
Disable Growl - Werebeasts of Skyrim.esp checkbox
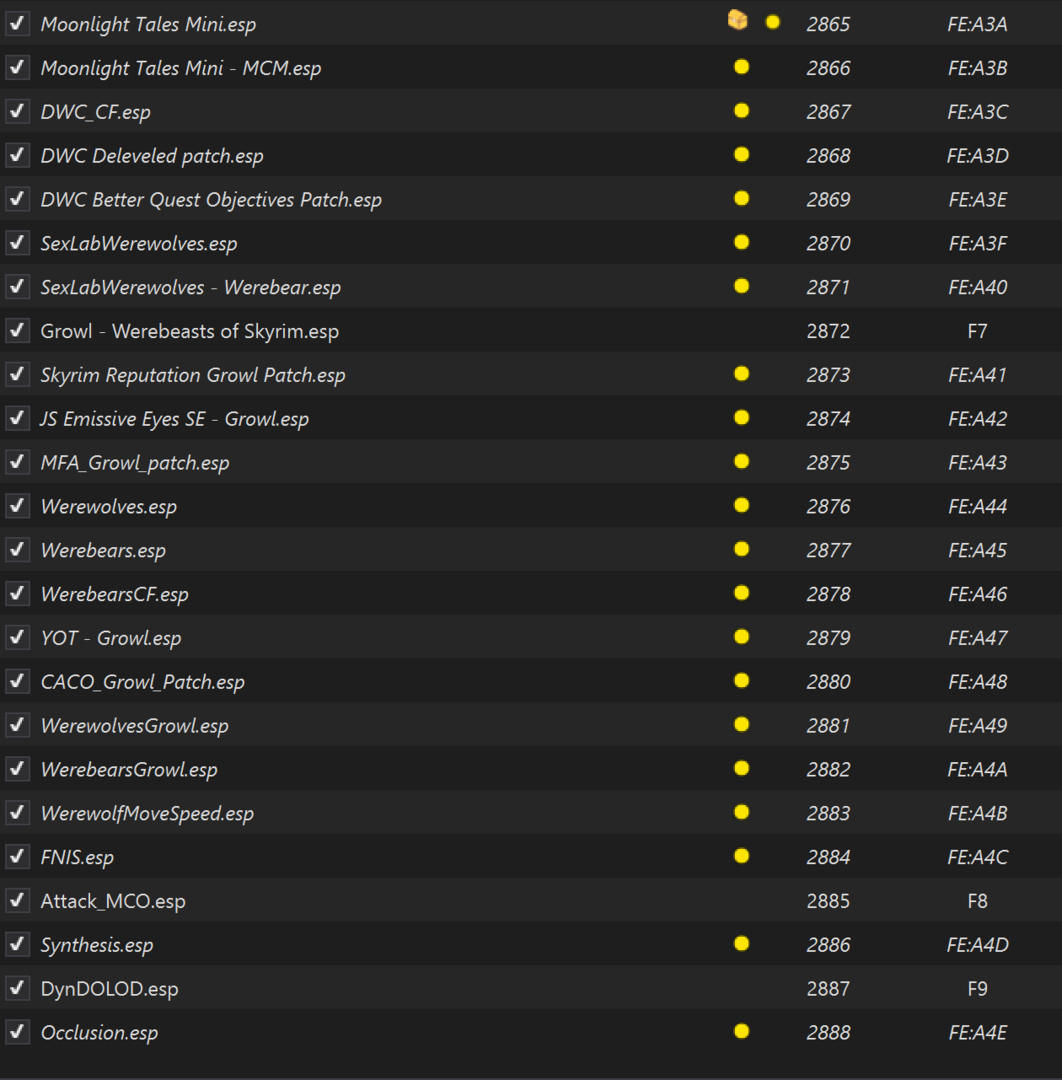[17, 331]
